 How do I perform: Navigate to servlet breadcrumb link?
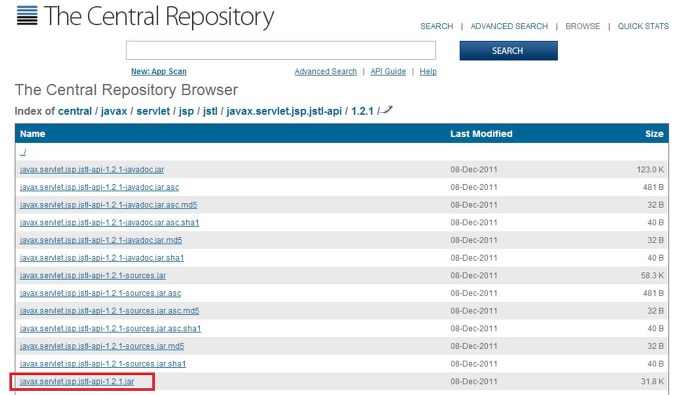pos(153,111)
